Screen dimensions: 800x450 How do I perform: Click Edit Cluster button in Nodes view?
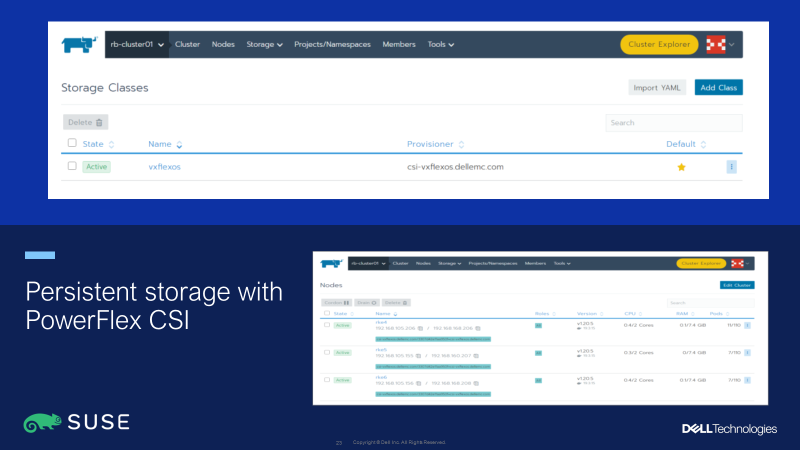tap(737, 285)
